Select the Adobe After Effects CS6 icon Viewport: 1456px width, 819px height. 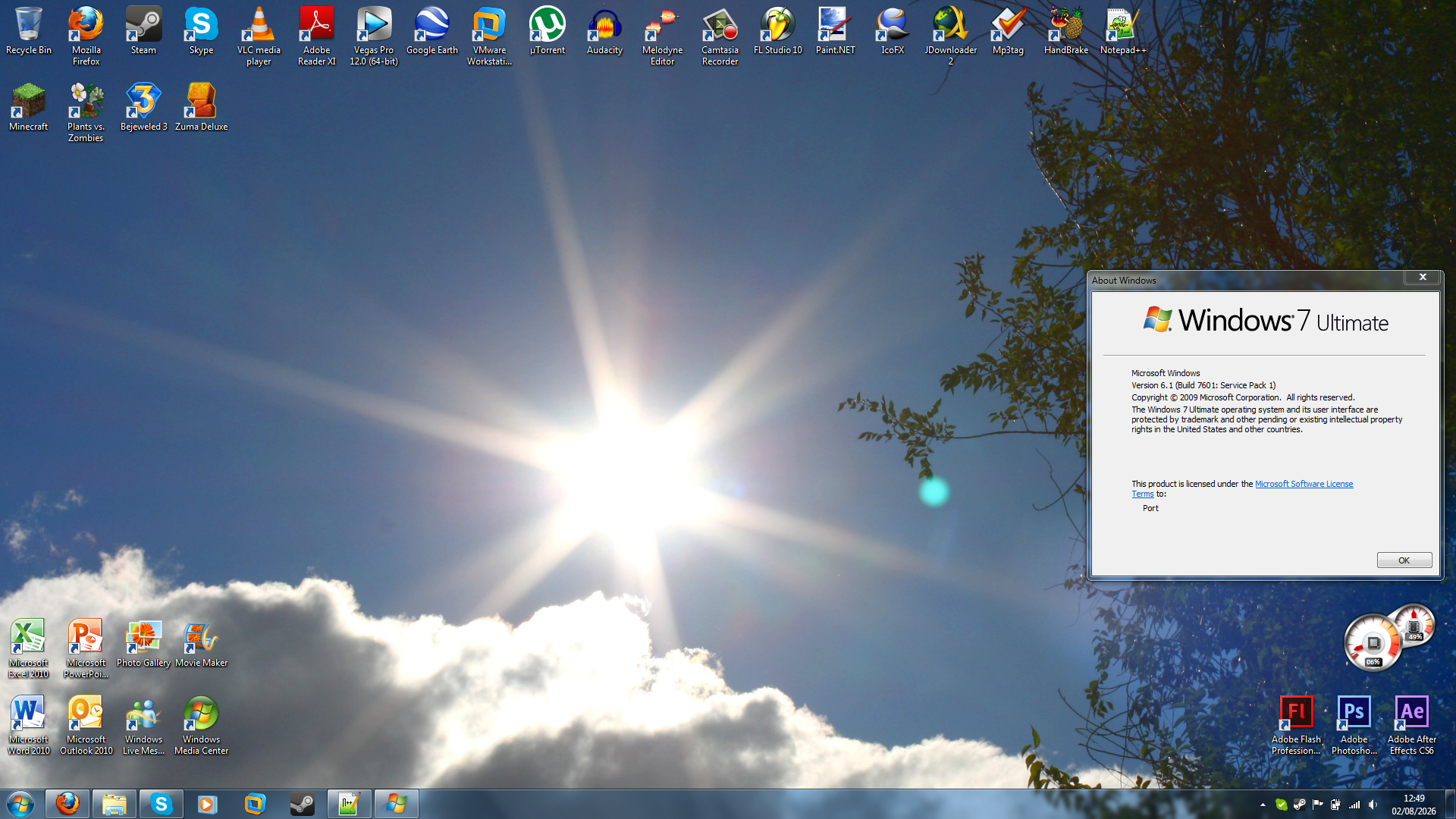pyautogui.click(x=1411, y=726)
